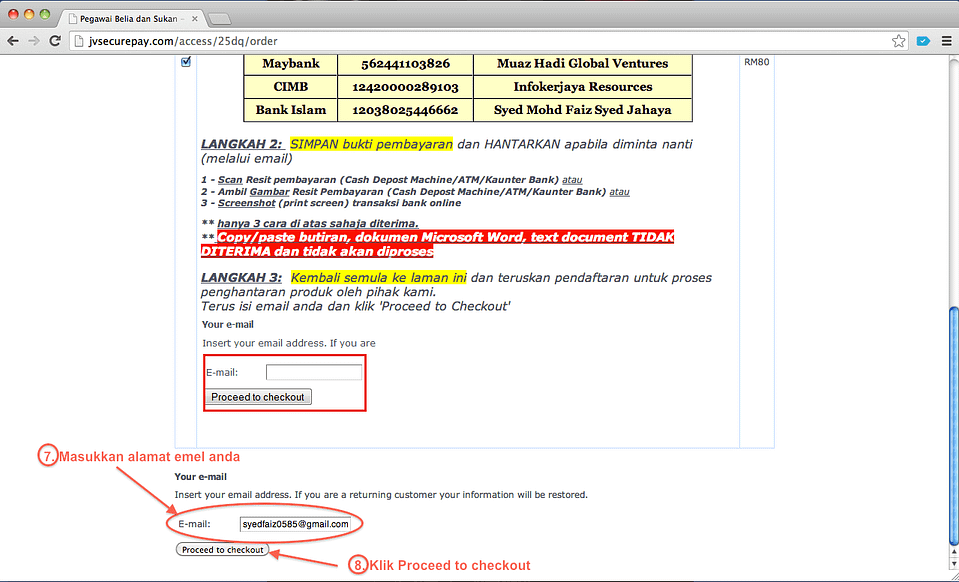Bookmark this page with the star icon
The height and width of the screenshot is (582, 959).
click(x=898, y=41)
